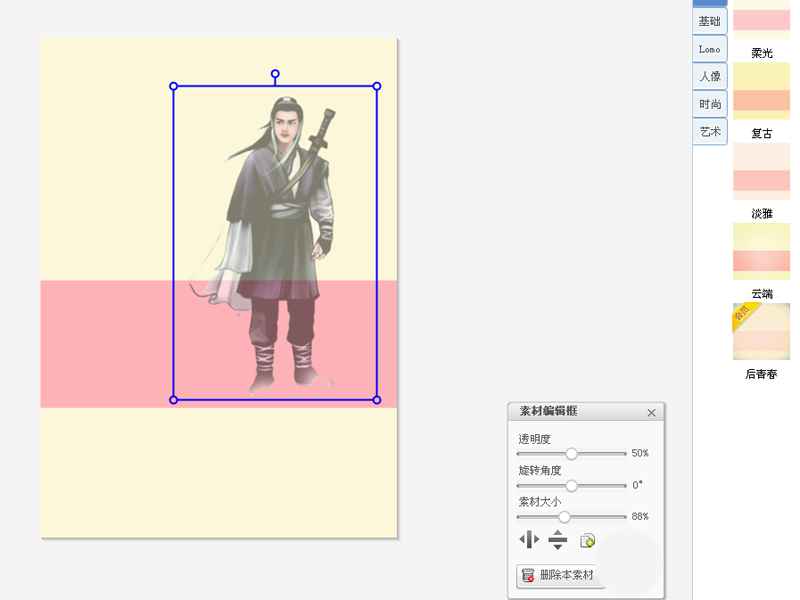
Task: Switch to the 基础 filter tab
Action: click(x=710, y=21)
